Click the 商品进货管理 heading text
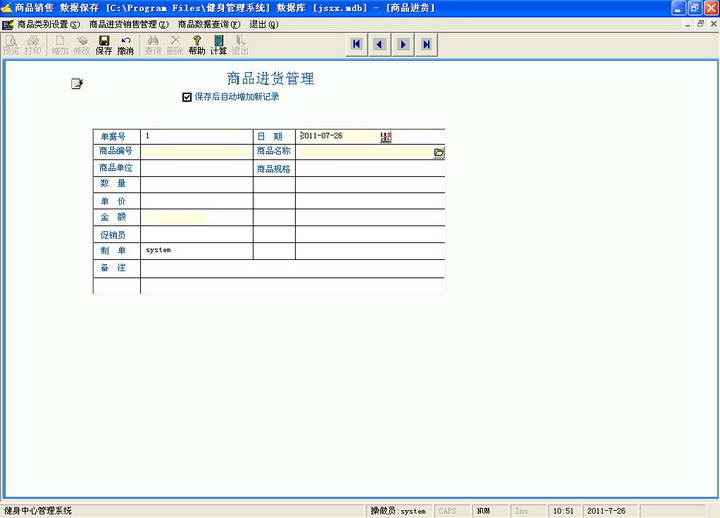This screenshot has height=518, width=720. point(270,79)
